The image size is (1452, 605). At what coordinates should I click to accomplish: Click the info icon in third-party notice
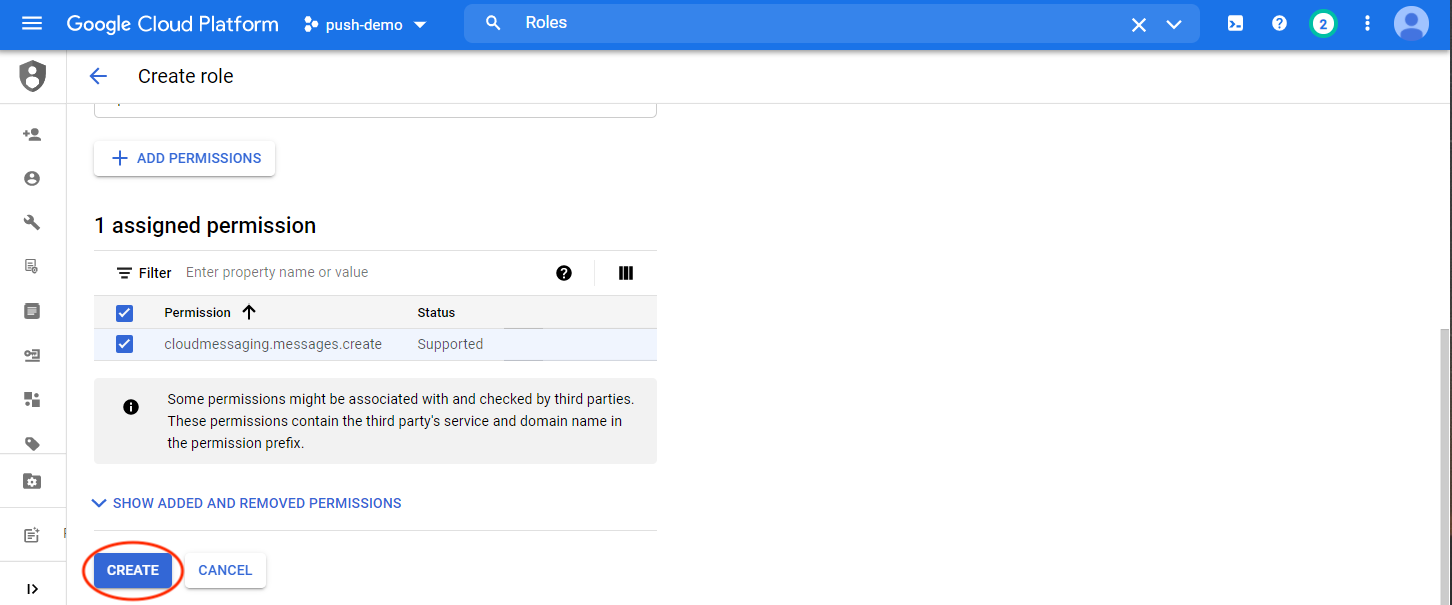[131, 407]
